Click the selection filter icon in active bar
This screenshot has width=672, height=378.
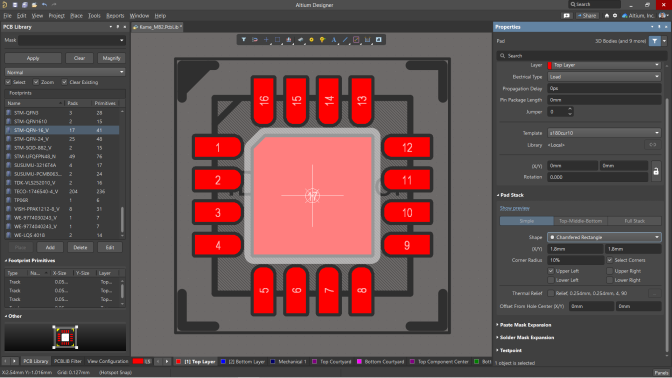tap(244, 40)
